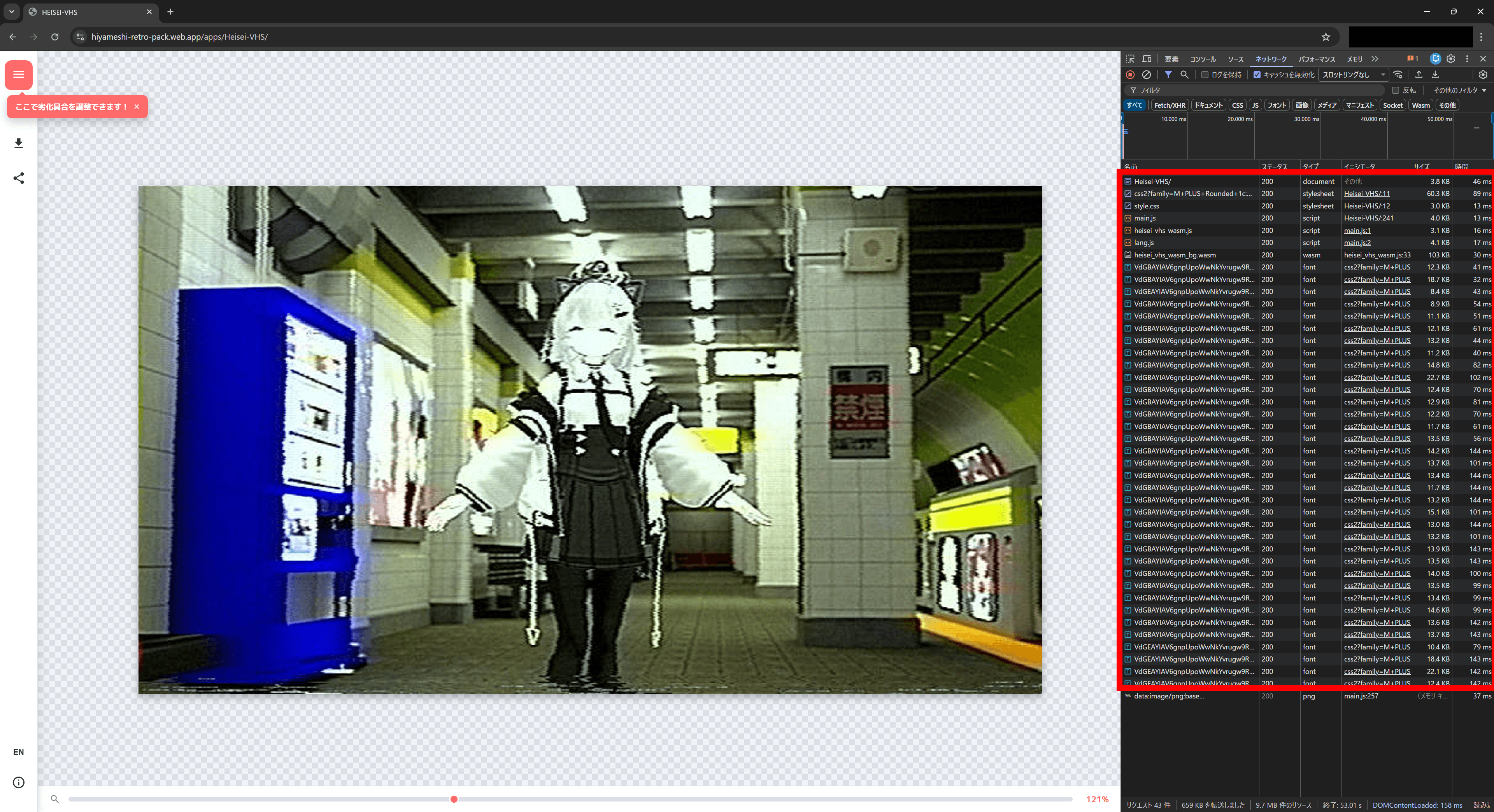Switch to the Console tab
This screenshot has width=1494, height=812.
click(1203, 59)
